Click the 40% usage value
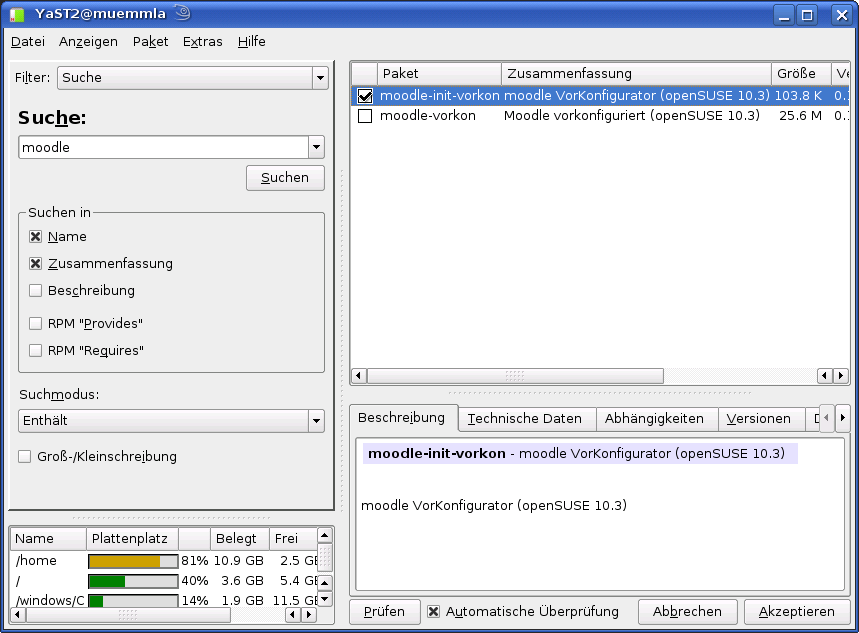Viewport: 859px width, 633px height. click(195, 581)
